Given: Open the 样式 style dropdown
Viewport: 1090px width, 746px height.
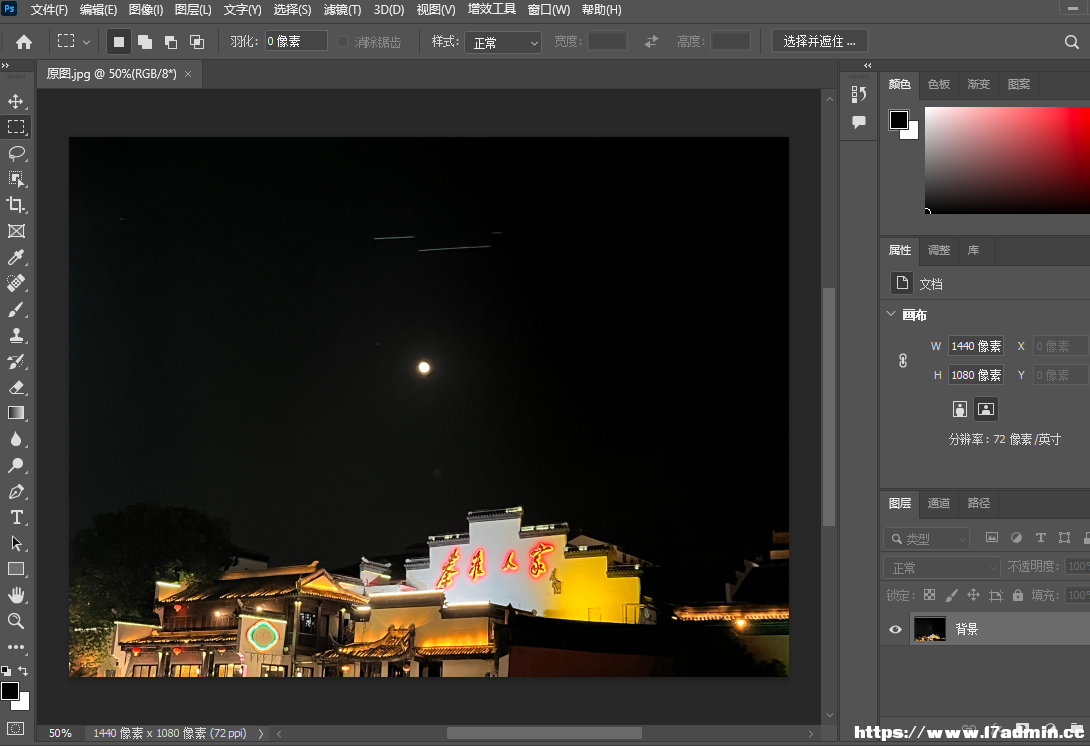Looking at the screenshot, I should (x=503, y=42).
